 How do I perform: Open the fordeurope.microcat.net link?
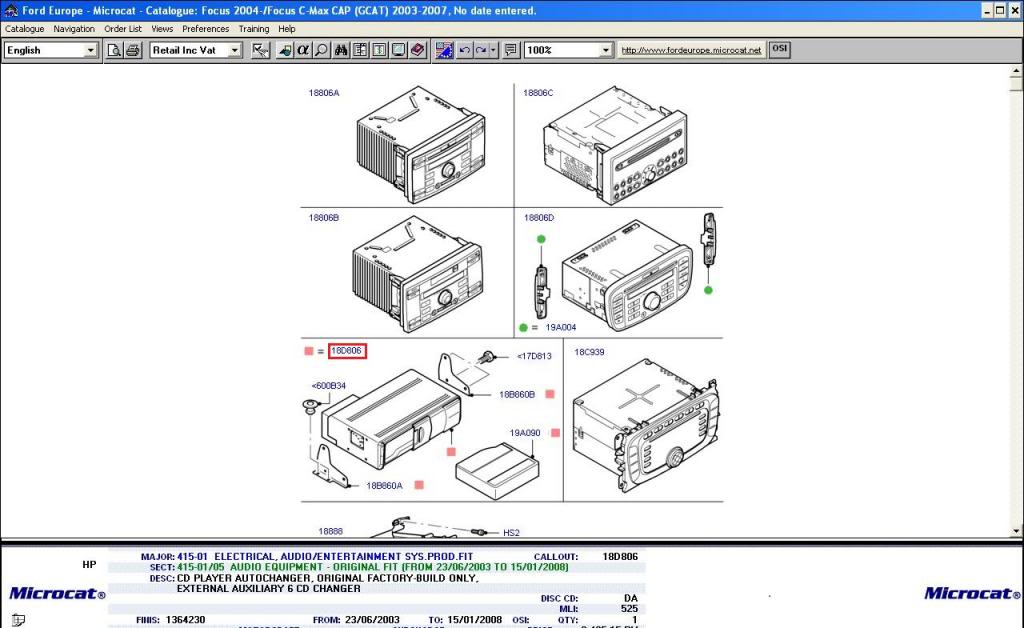(691, 50)
